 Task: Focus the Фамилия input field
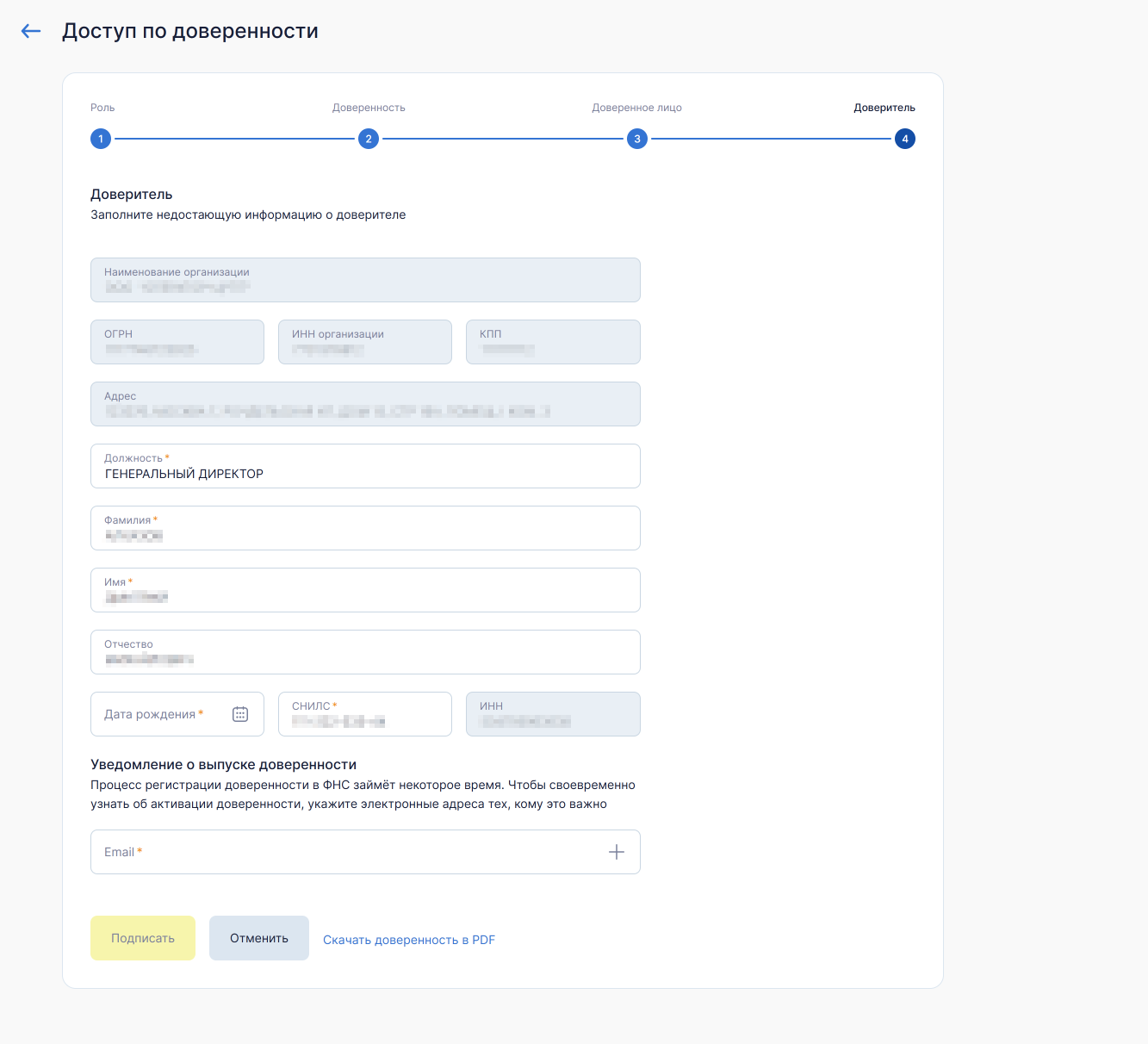point(365,528)
